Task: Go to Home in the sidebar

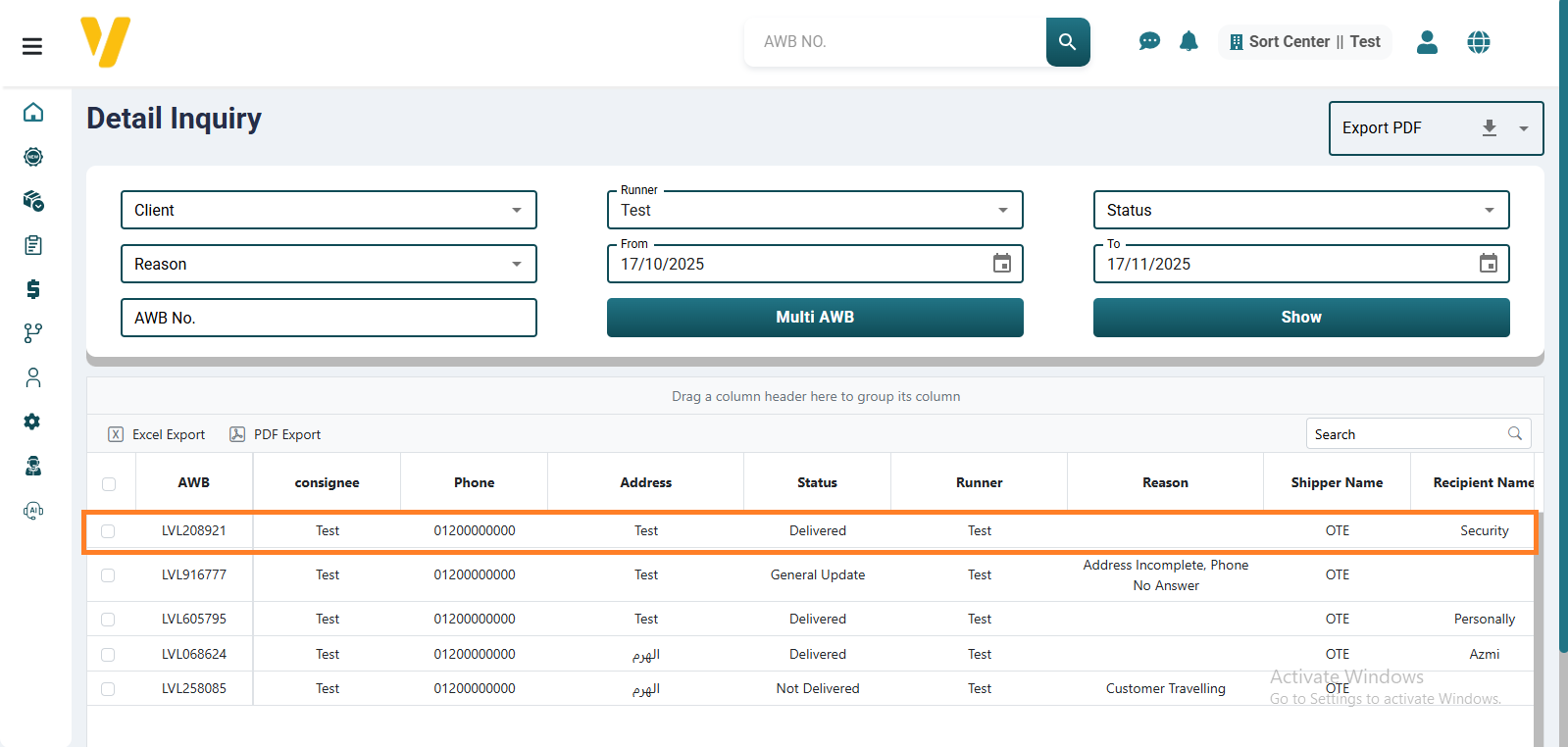Action: click(x=33, y=113)
